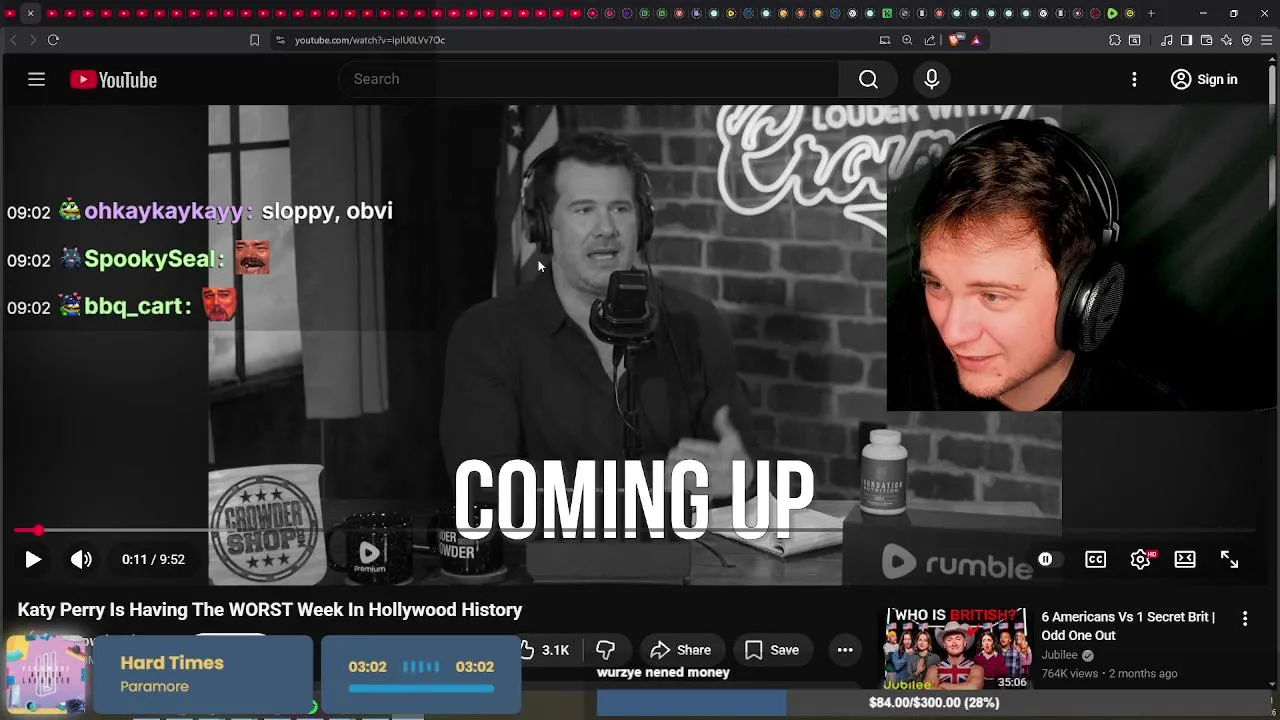This screenshot has height=720, width=1280.
Task: Click the YouTube search magnifier button
Action: click(868, 79)
